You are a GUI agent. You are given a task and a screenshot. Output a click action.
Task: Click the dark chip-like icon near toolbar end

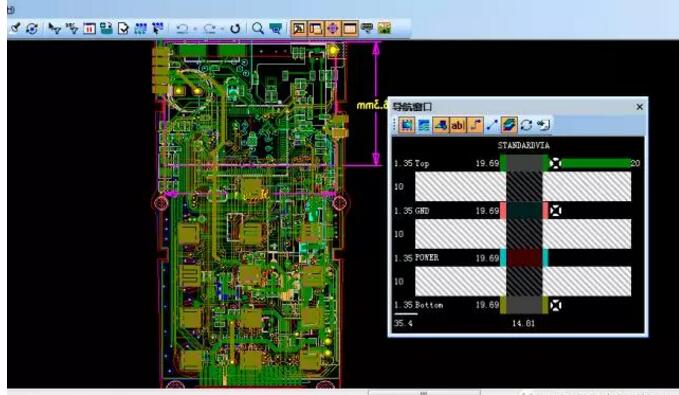[367, 29]
